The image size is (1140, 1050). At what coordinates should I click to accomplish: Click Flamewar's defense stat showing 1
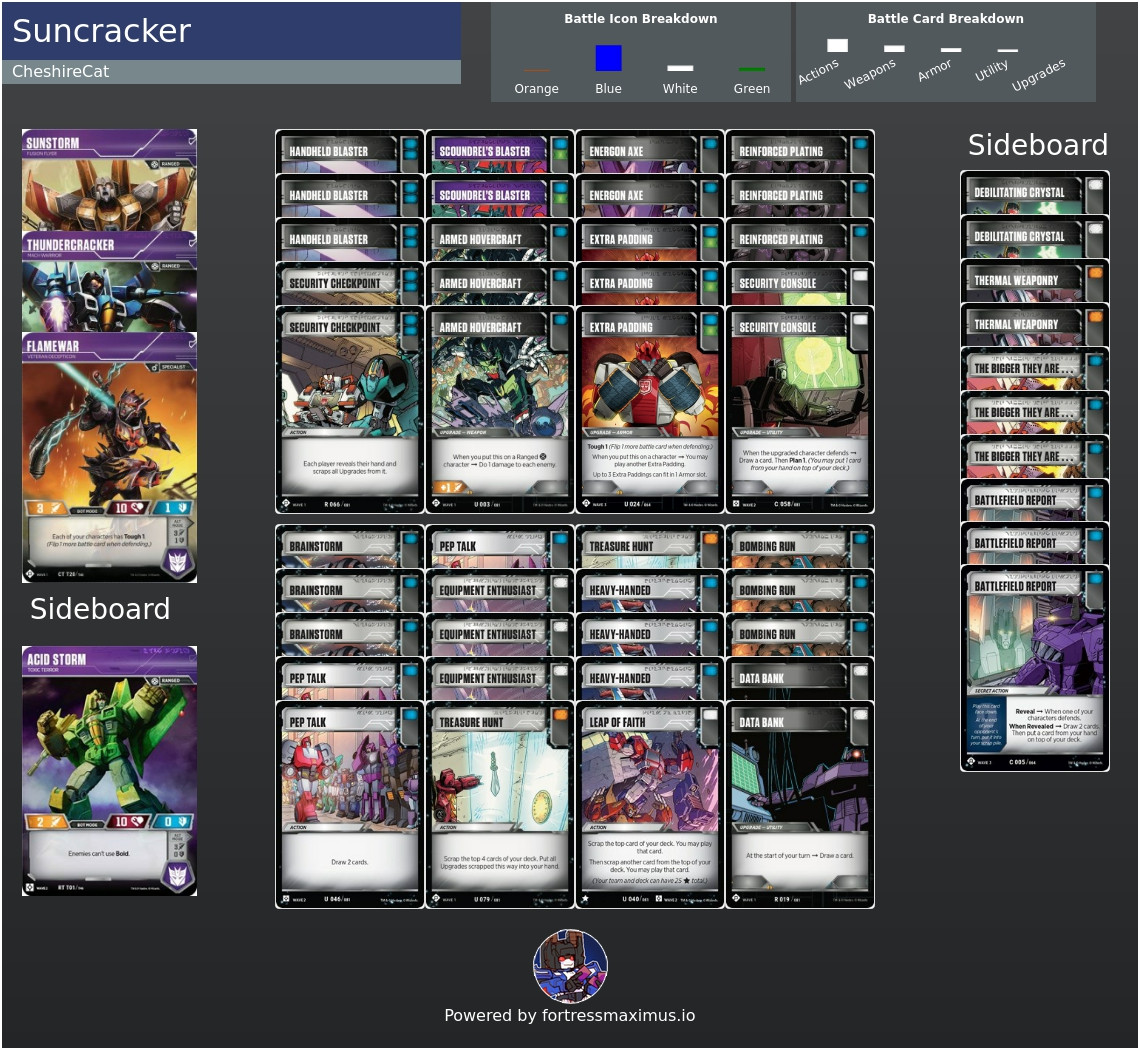174,508
